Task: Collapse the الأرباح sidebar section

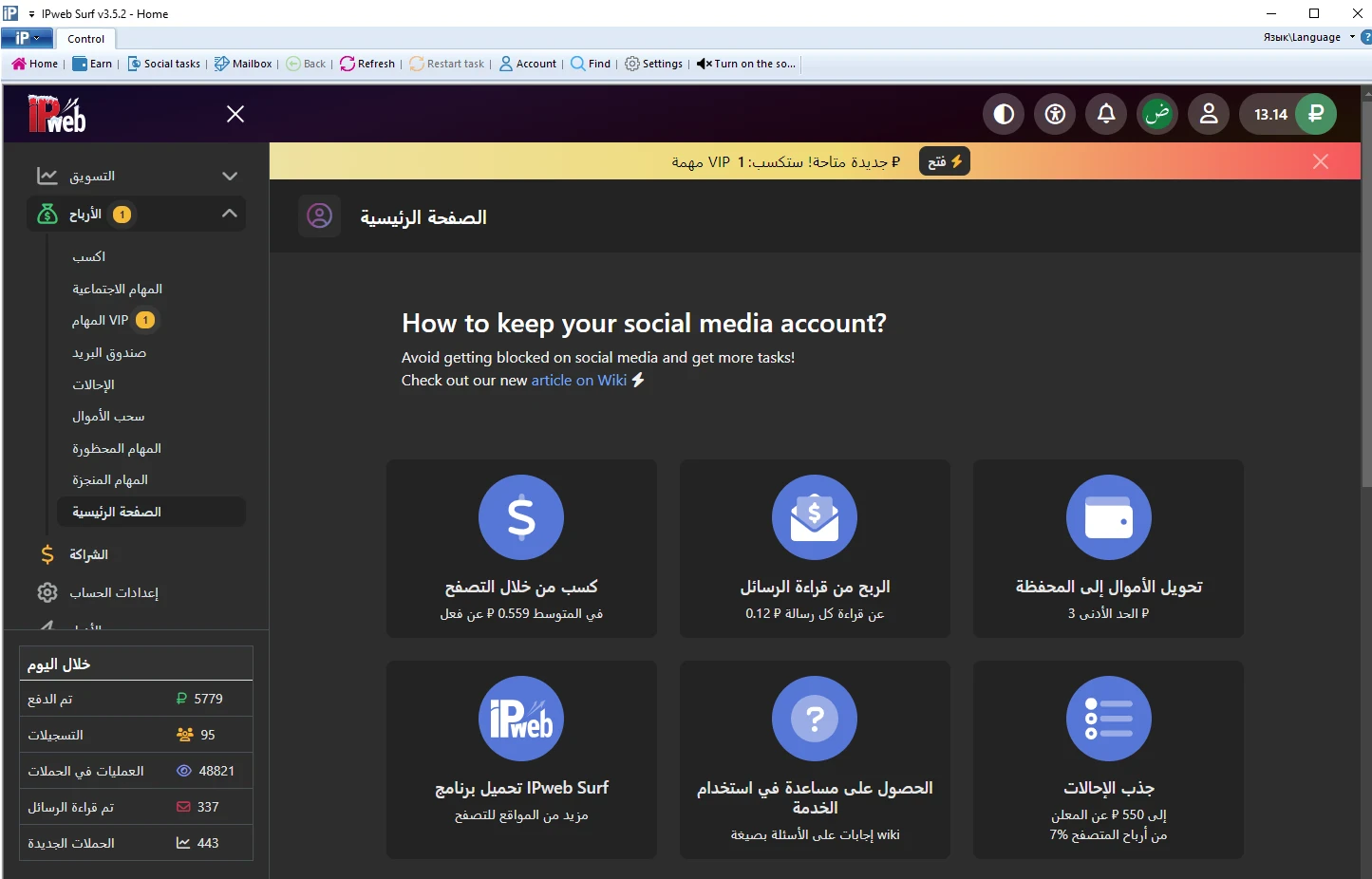Action: pyautogui.click(x=135, y=214)
